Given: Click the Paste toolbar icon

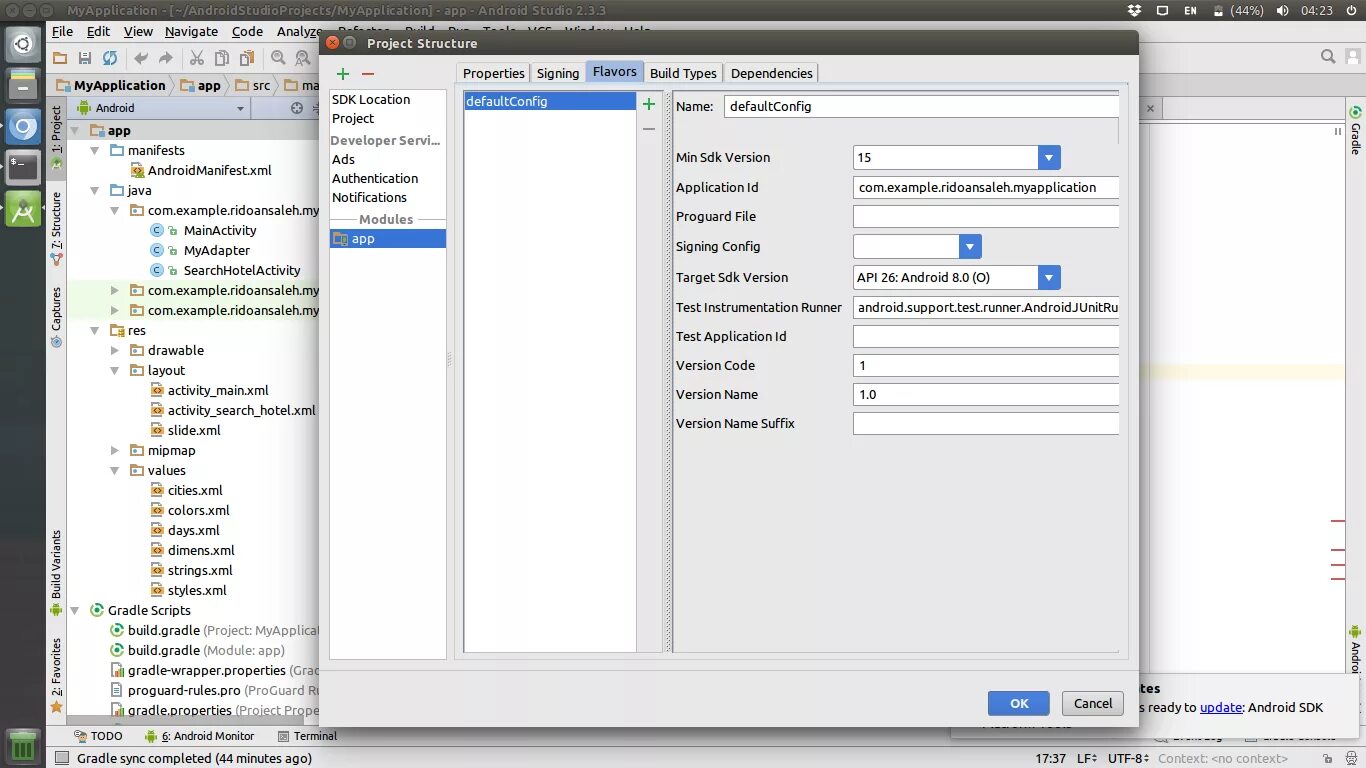Looking at the screenshot, I should pyautogui.click(x=246, y=59).
